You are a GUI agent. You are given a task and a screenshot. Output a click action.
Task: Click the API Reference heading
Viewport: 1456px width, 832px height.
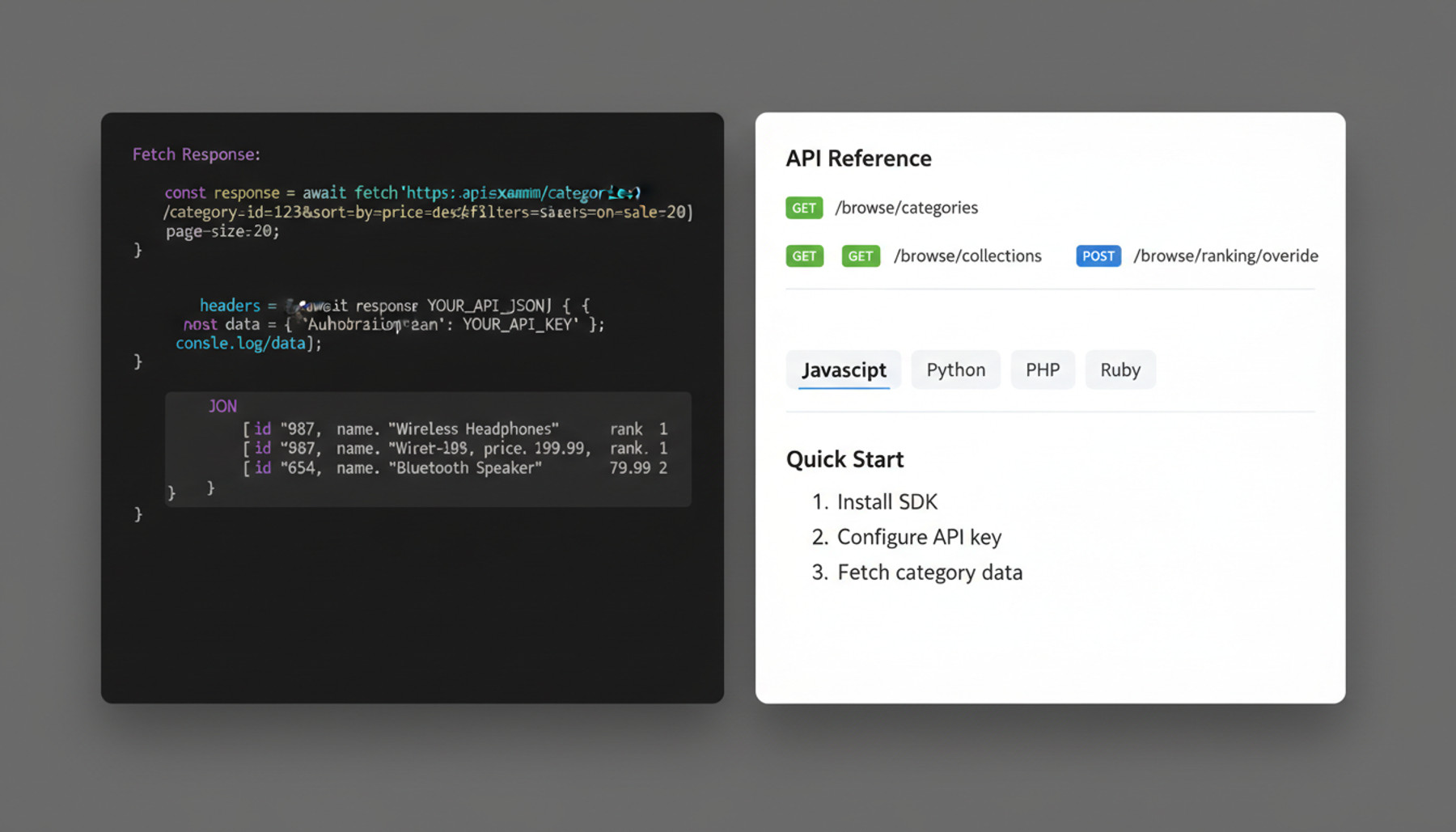pyautogui.click(x=858, y=158)
